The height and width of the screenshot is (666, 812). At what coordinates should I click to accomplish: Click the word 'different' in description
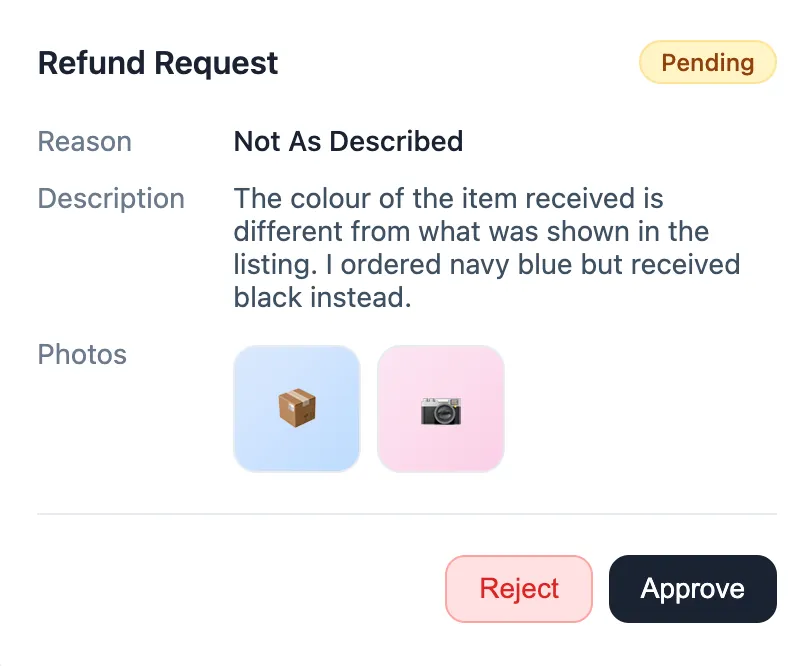[x=290, y=232]
